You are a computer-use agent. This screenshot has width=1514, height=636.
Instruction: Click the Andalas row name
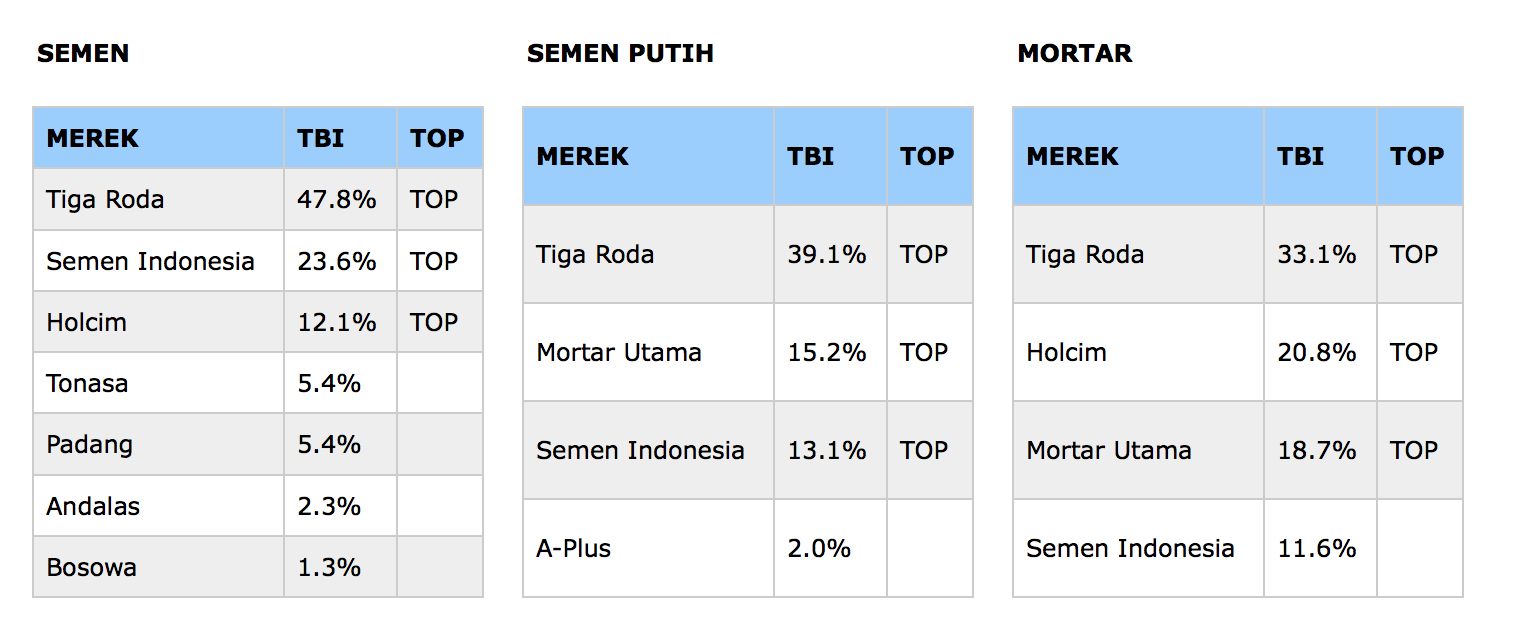click(93, 507)
